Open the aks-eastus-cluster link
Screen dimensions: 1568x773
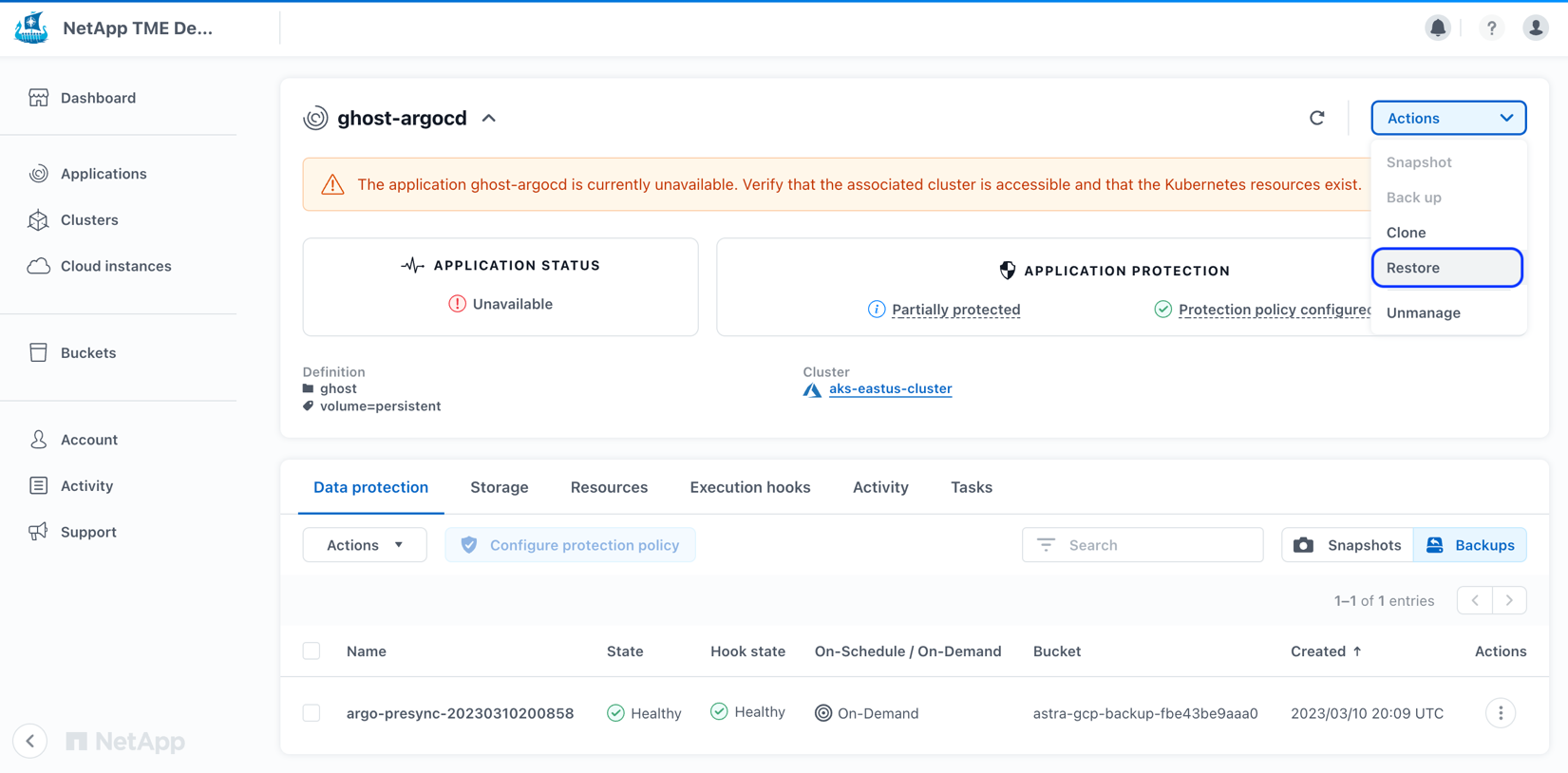pyautogui.click(x=890, y=388)
